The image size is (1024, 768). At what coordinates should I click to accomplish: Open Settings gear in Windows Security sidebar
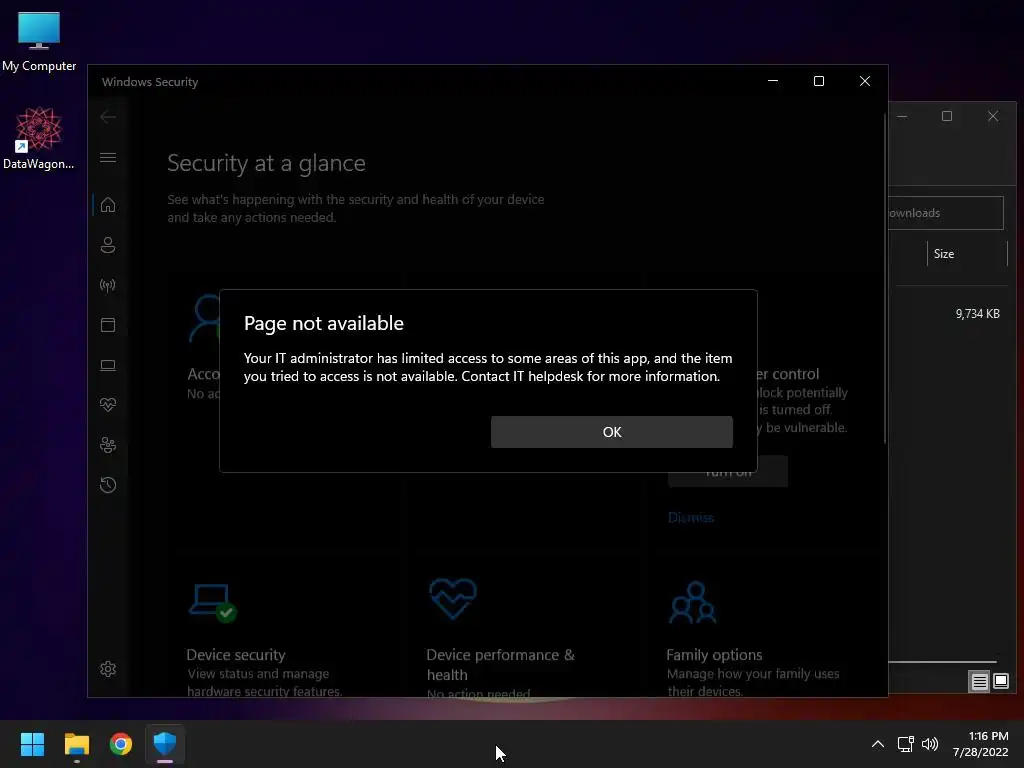[x=108, y=669]
